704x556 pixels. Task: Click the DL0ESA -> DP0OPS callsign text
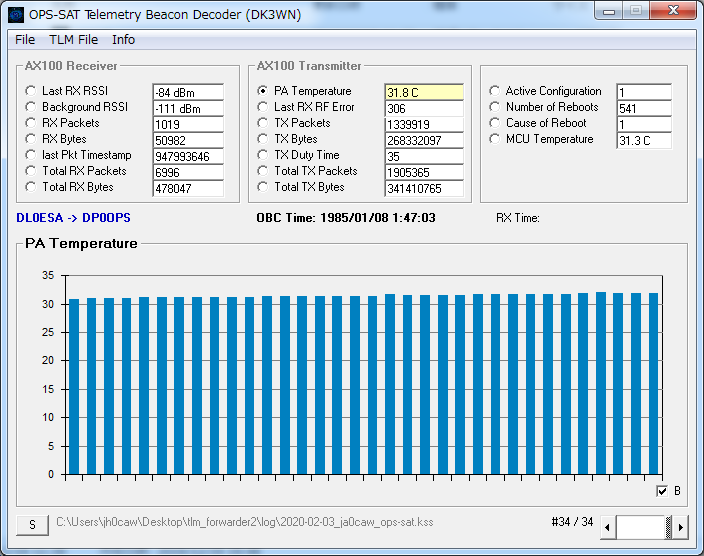(73, 218)
